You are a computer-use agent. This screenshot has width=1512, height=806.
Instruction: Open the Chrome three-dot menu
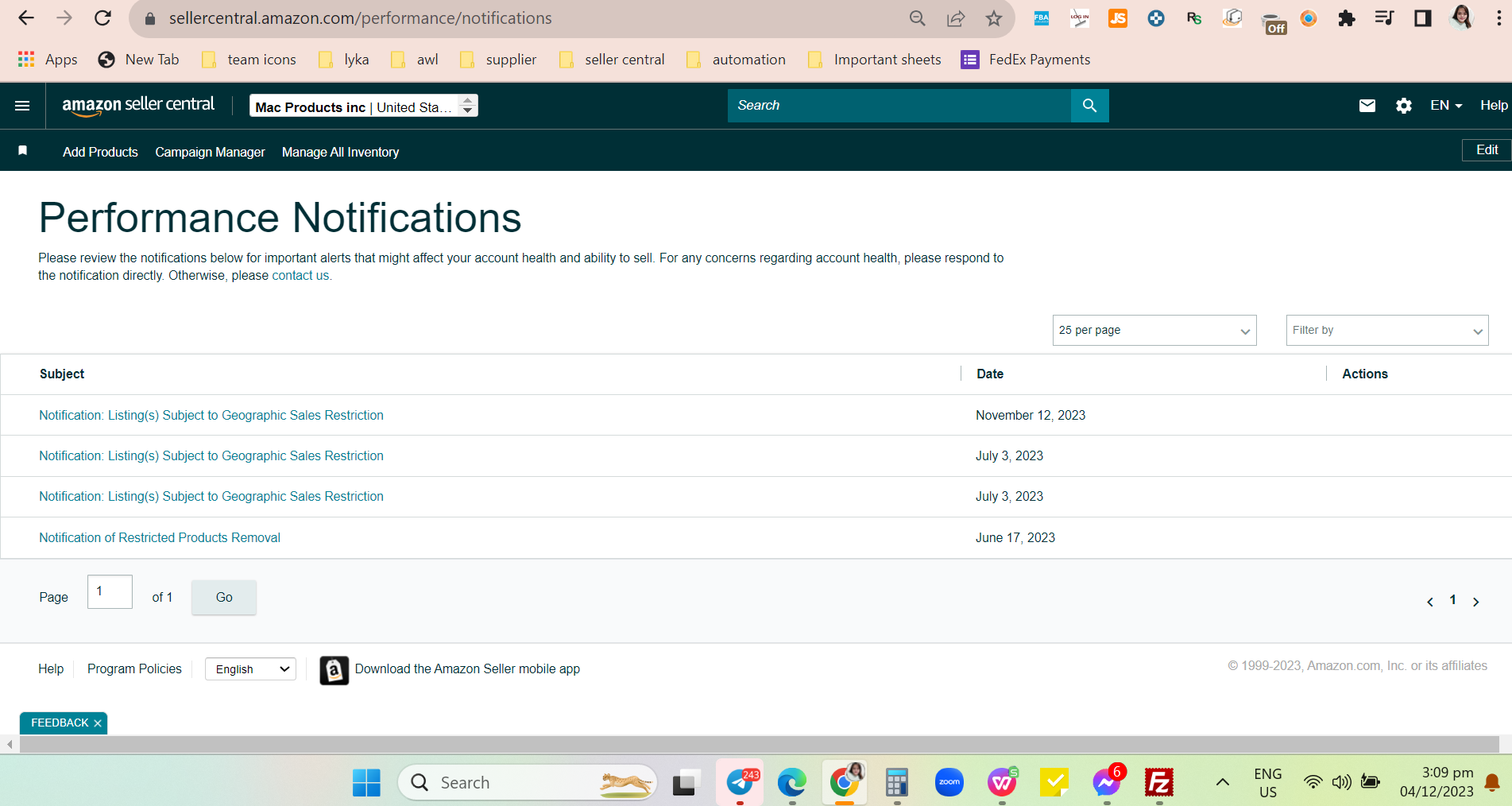(x=1498, y=18)
